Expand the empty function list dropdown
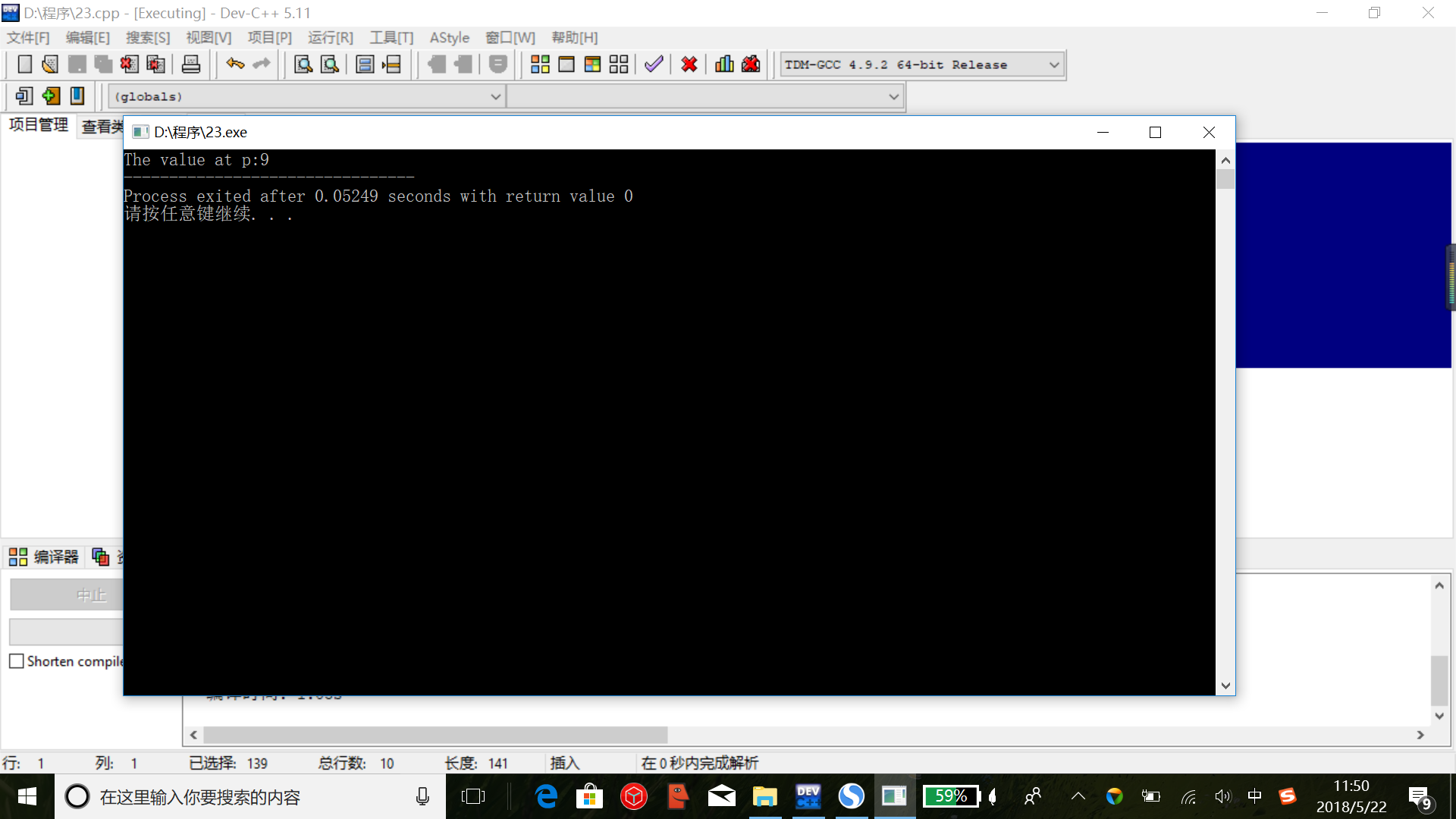1456x819 pixels. pyautogui.click(x=893, y=96)
